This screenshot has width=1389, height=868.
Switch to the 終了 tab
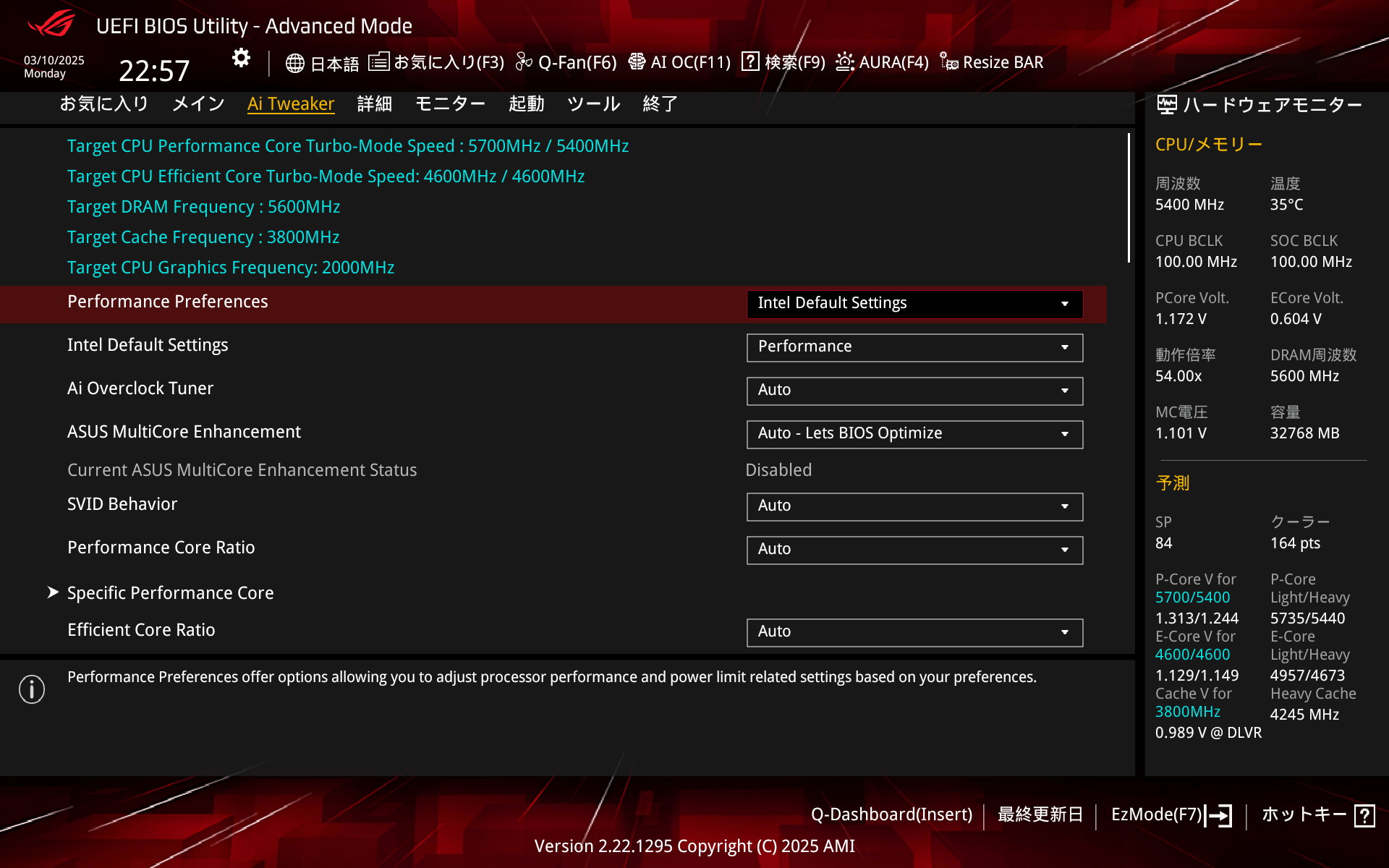660,104
